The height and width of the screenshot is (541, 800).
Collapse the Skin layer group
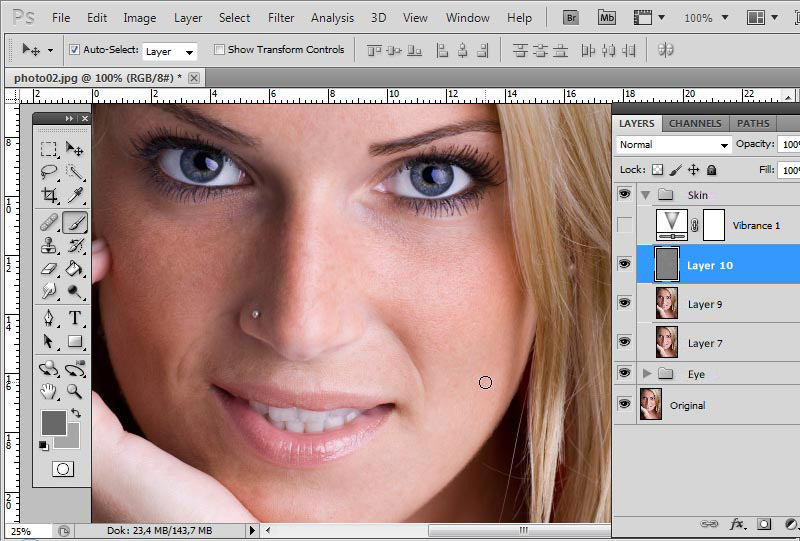pyautogui.click(x=646, y=195)
